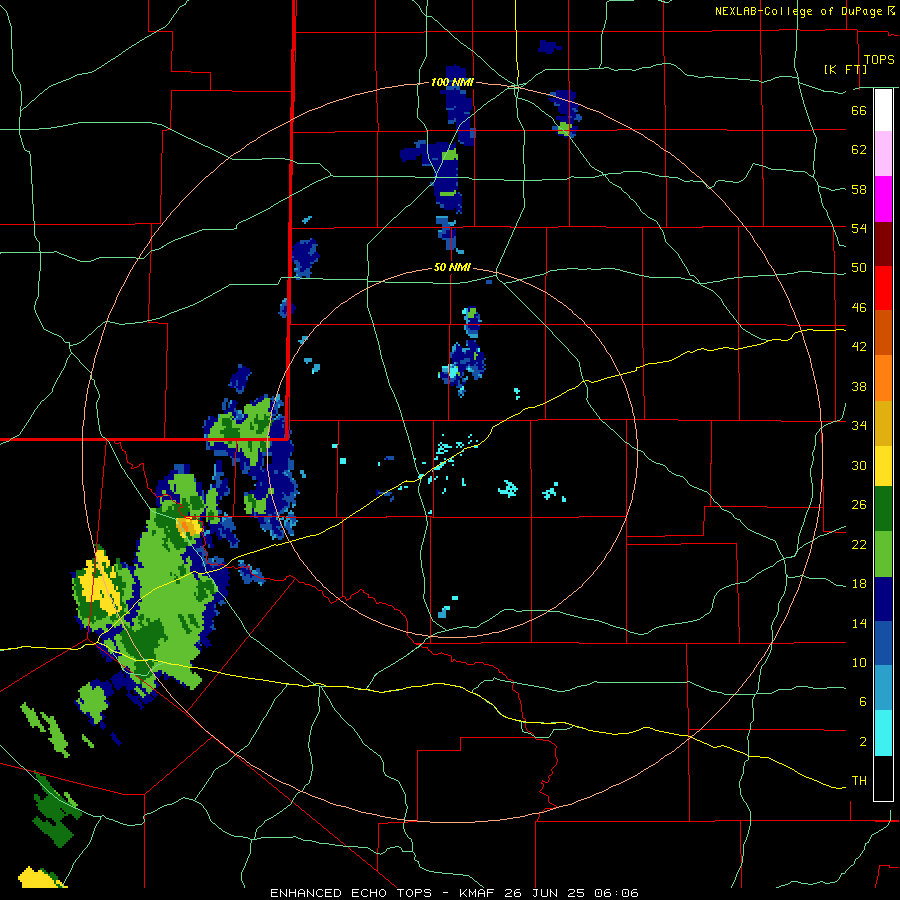Screen dimensions: 900x900
Task: Click the "ENHANCED ECHO TOPS" caption text
Action: coord(351,893)
